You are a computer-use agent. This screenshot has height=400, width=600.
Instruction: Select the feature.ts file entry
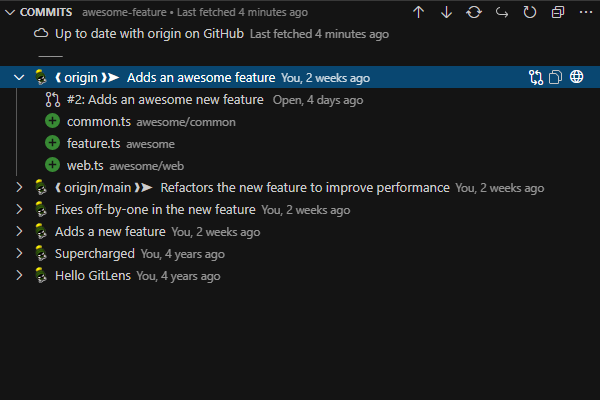(93, 143)
